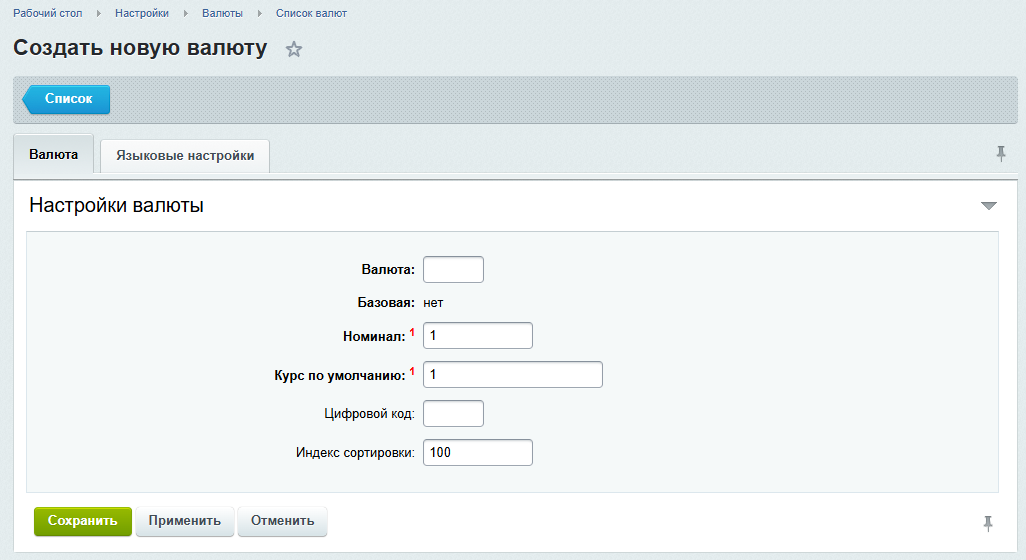Viewport: 1026px width, 560px height.
Task: Click the Базовая value 'нет'
Action: (x=433, y=303)
